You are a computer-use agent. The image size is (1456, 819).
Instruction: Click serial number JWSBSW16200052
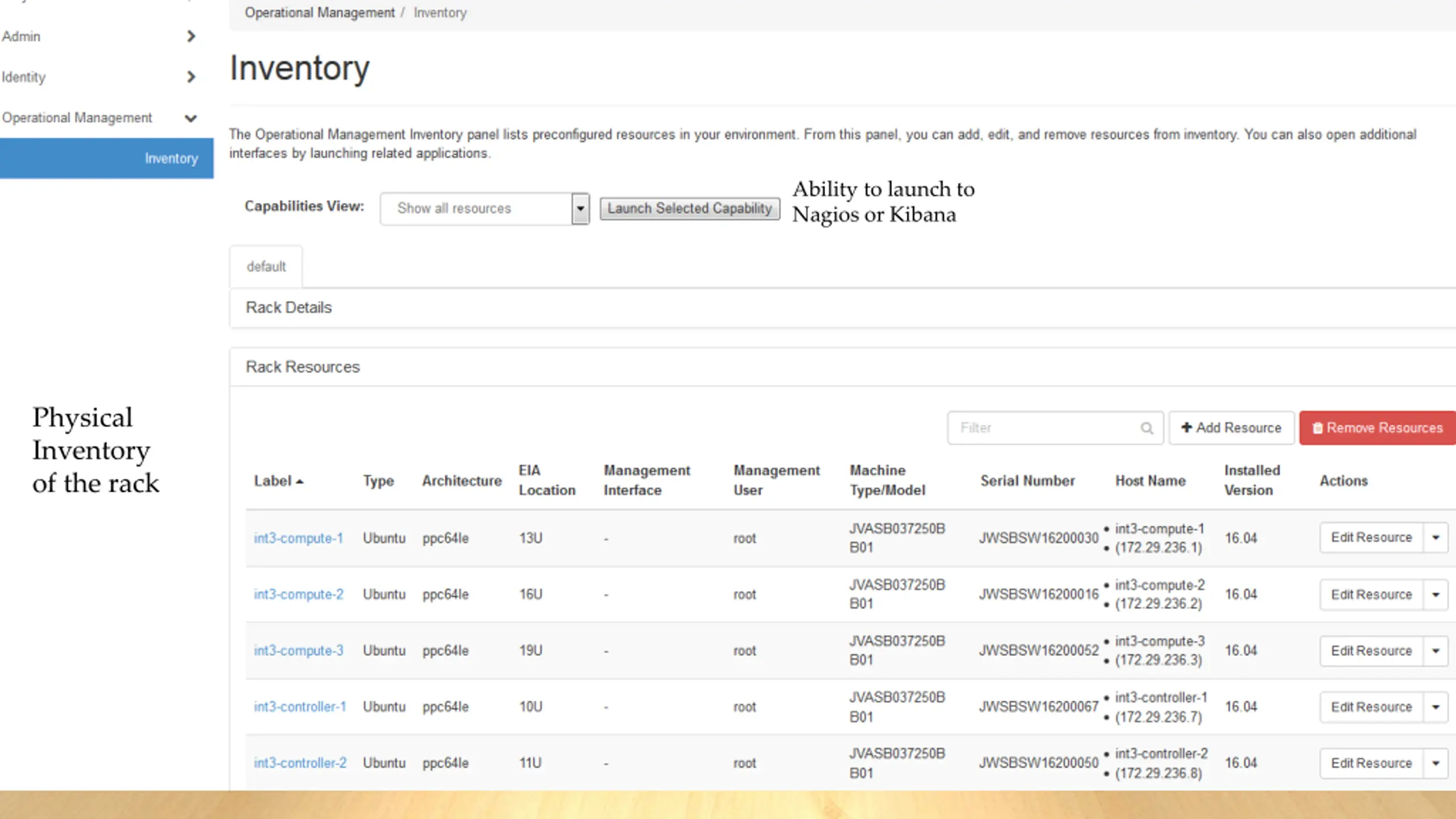(1039, 651)
